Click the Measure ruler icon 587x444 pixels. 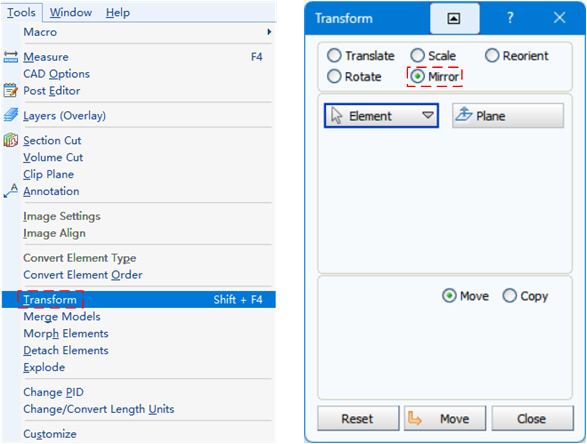point(10,57)
